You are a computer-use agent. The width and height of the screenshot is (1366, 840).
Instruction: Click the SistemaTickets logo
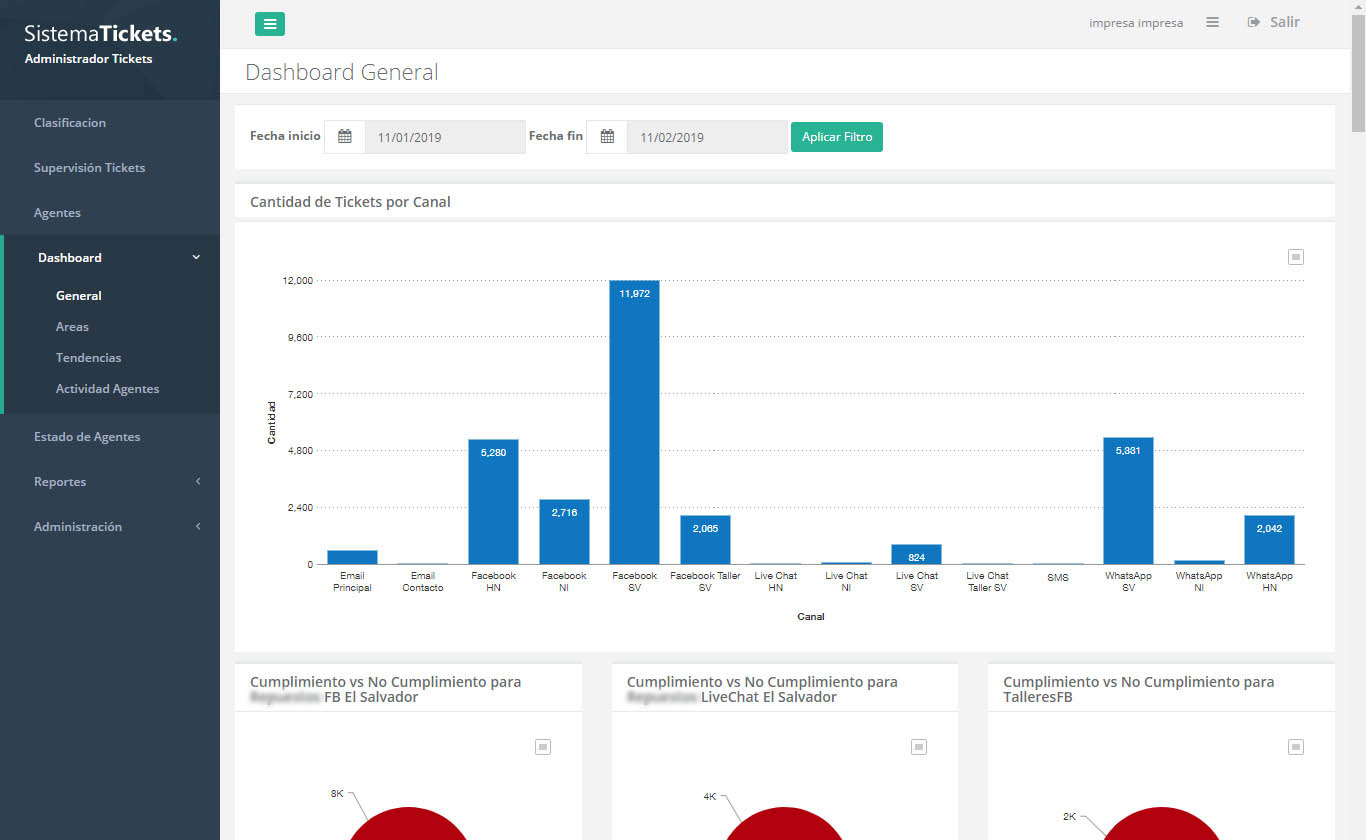click(101, 33)
